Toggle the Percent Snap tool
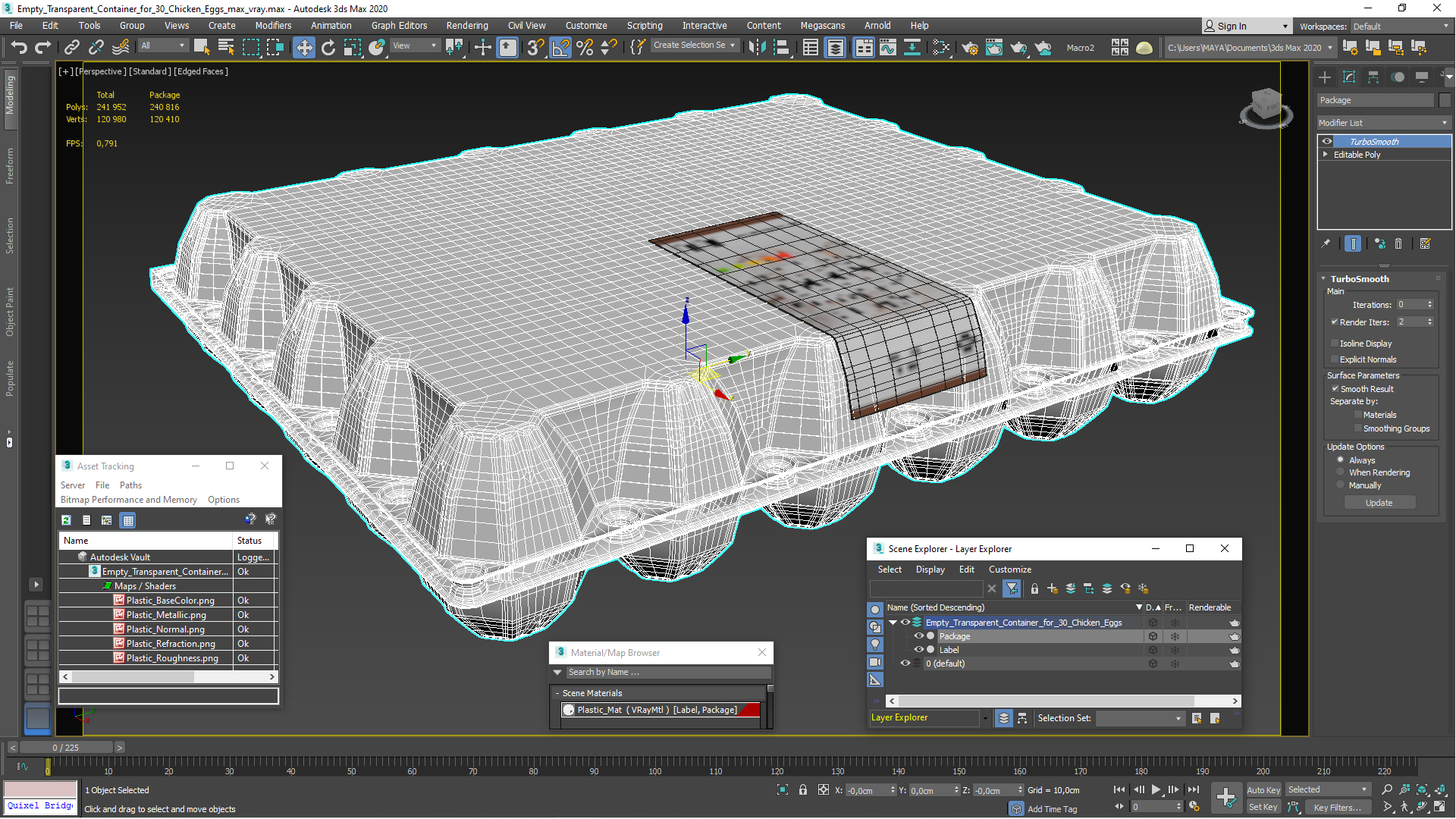The height and width of the screenshot is (819, 1456). point(585,47)
